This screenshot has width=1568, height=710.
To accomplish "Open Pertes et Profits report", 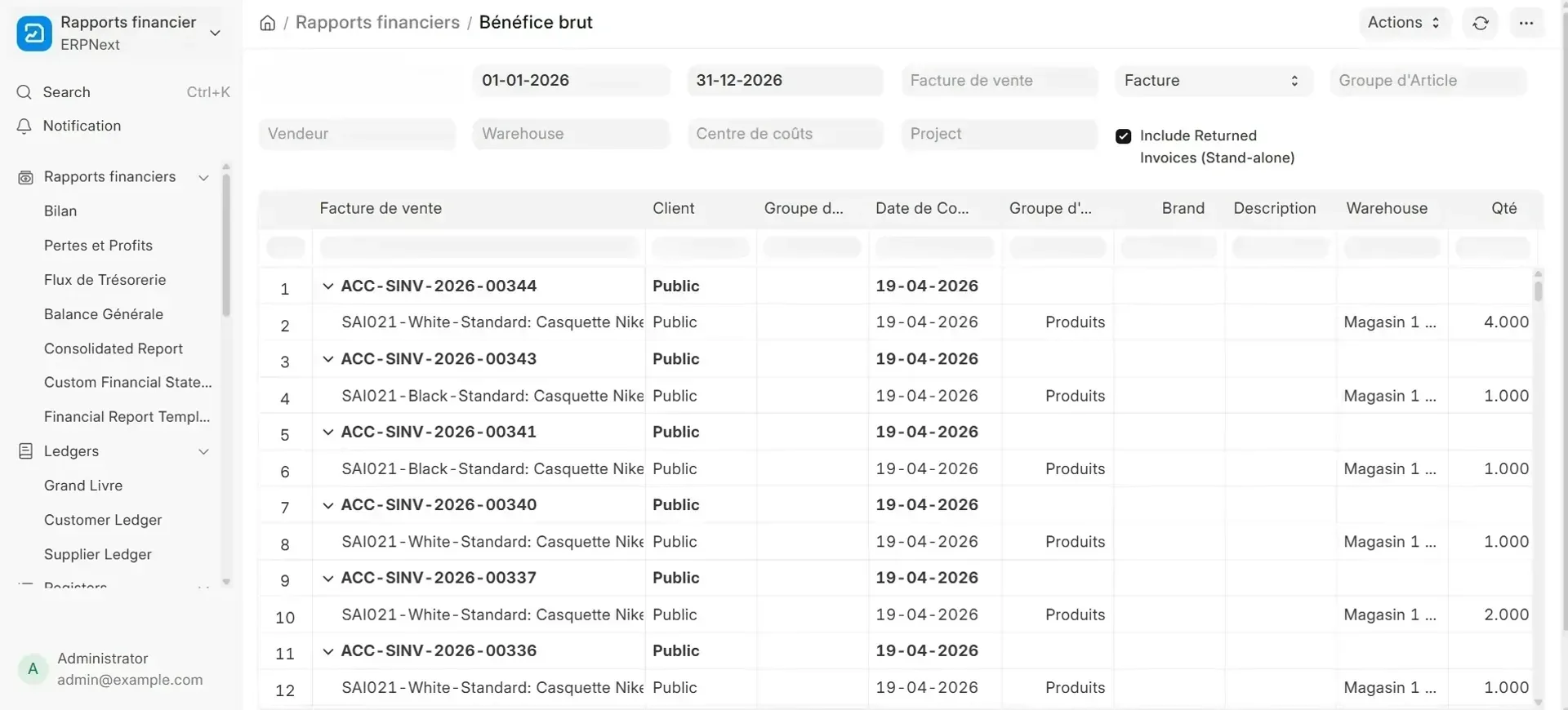I will [98, 246].
